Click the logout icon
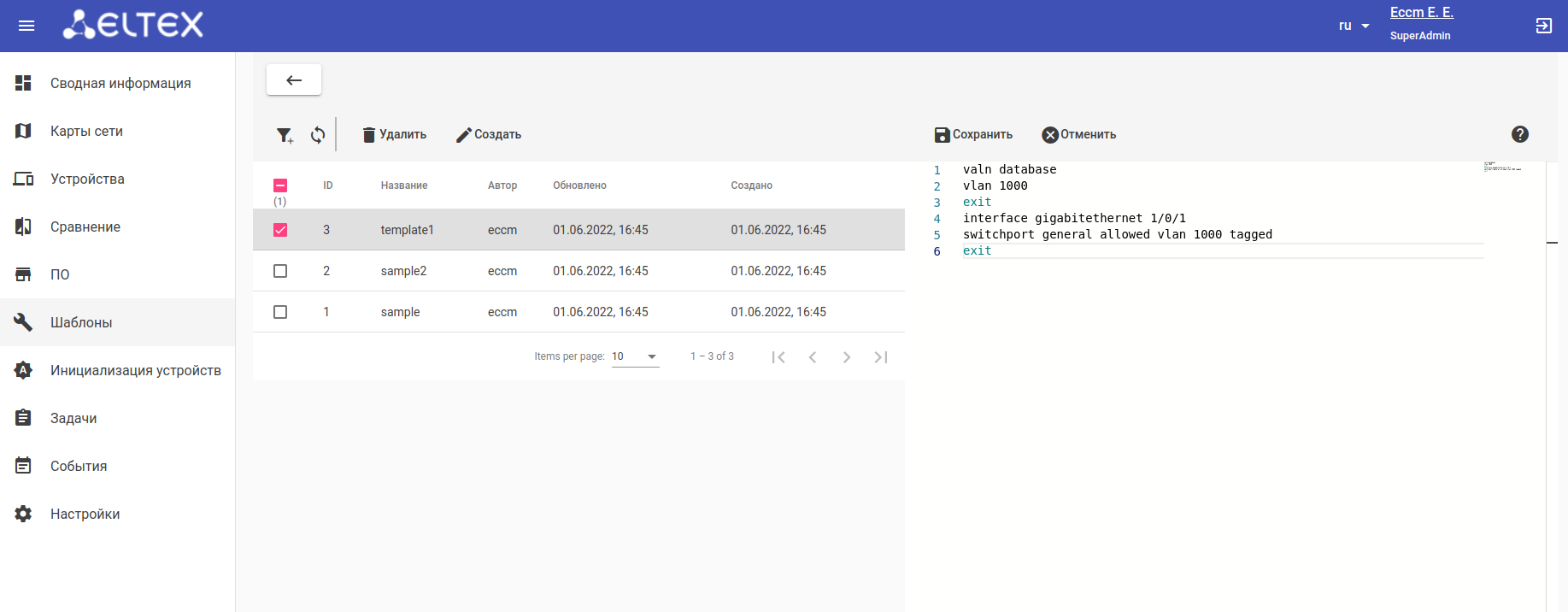The width and height of the screenshot is (1568, 612). pyautogui.click(x=1544, y=26)
